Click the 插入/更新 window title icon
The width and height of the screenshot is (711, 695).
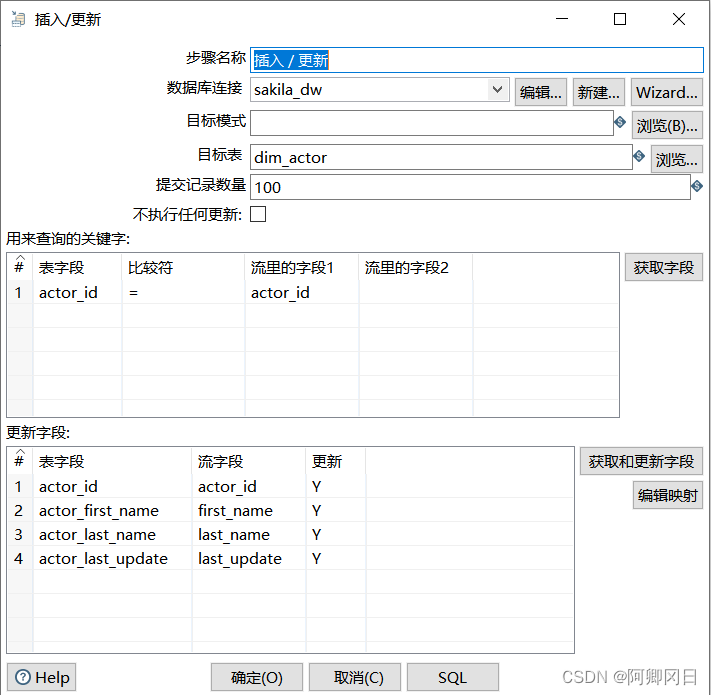(x=17, y=19)
